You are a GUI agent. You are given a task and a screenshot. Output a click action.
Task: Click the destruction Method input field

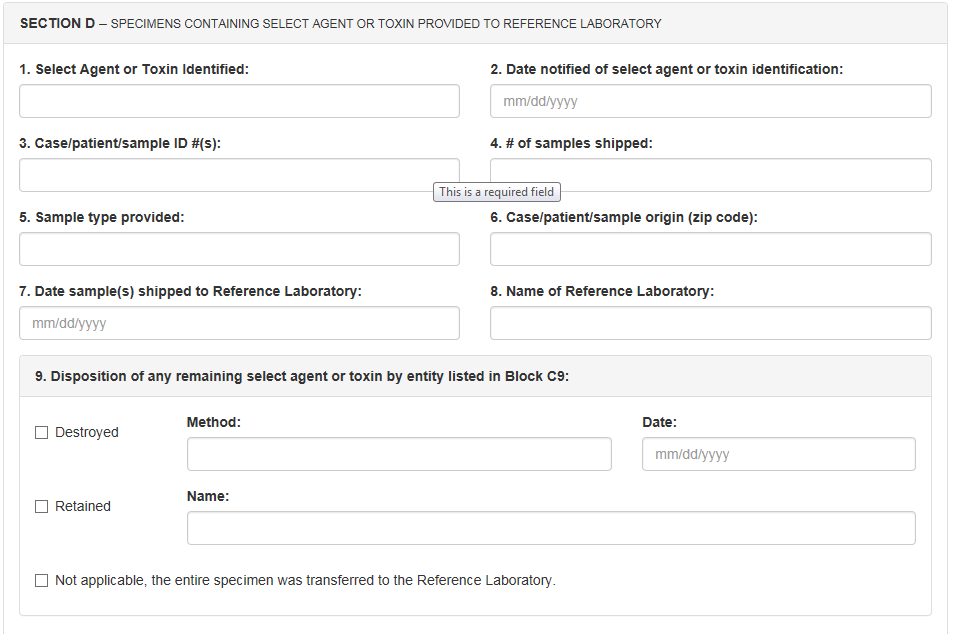[x=399, y=454]
